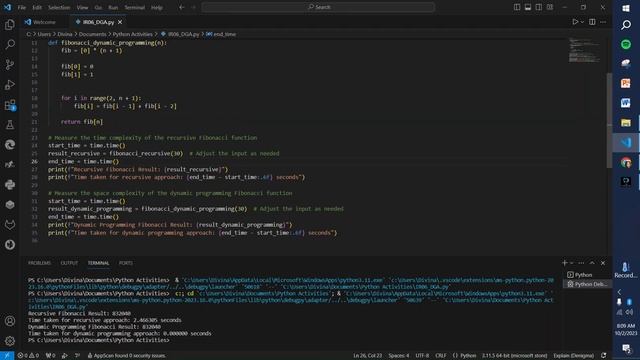This screenshot has width=640, height=360.
Task: Click the AppScan security issues status item
Action: (x=127, y=356)
